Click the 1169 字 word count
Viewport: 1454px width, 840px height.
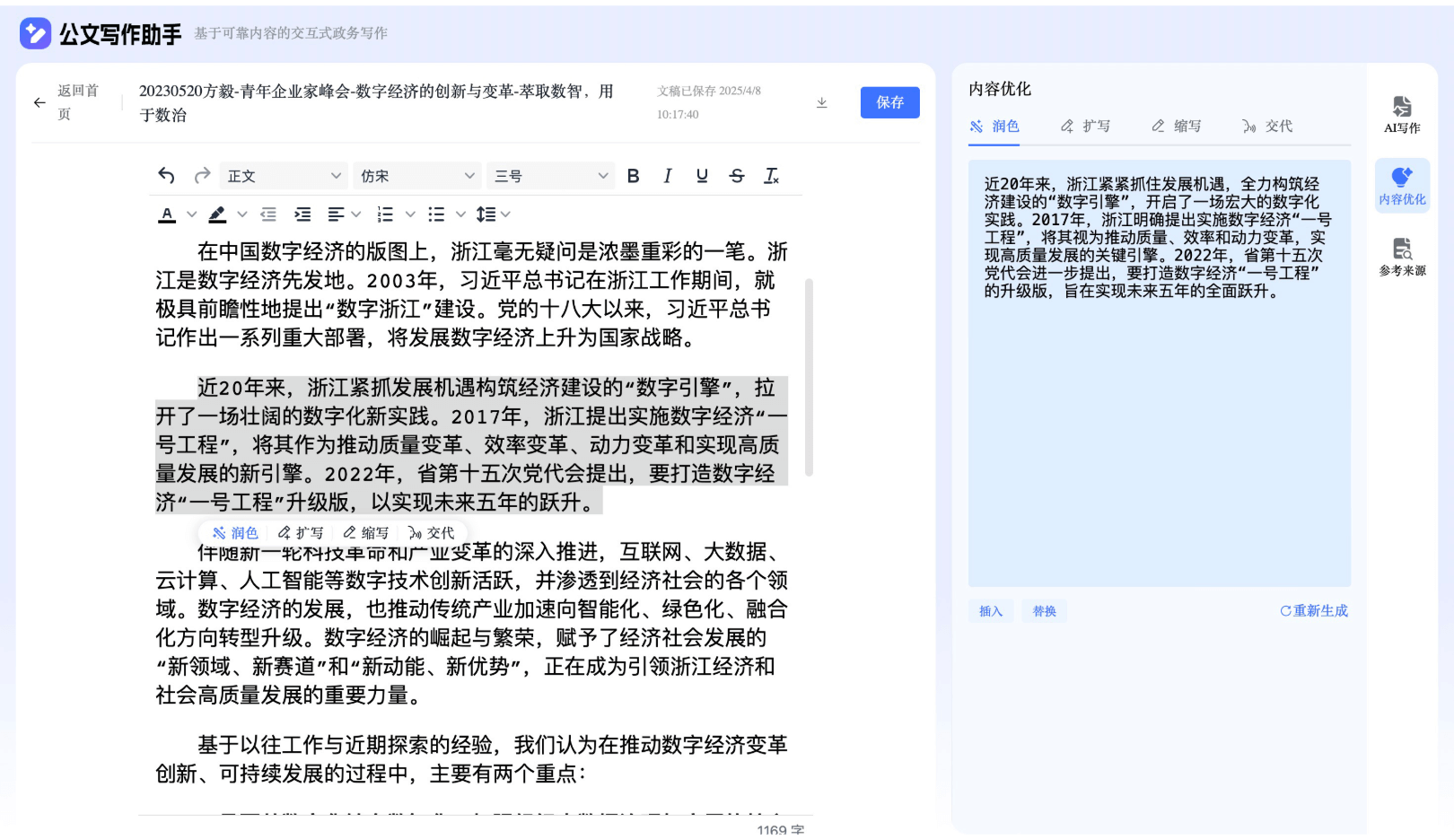click(x=781, y=830)
